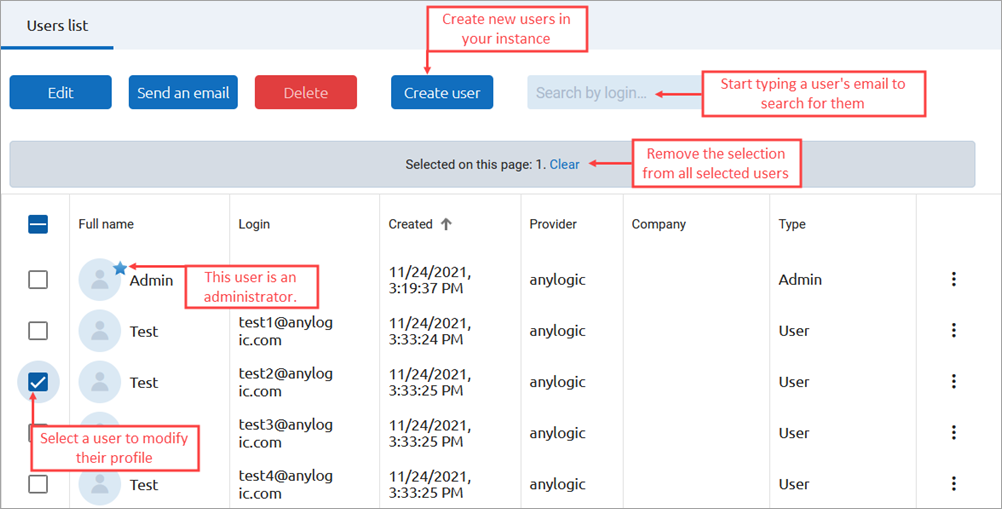Viewport: 1002px width, 509px height.
Task: Uncheck the test2@anylogic.com row checkbox
Action: coord(38,382)
